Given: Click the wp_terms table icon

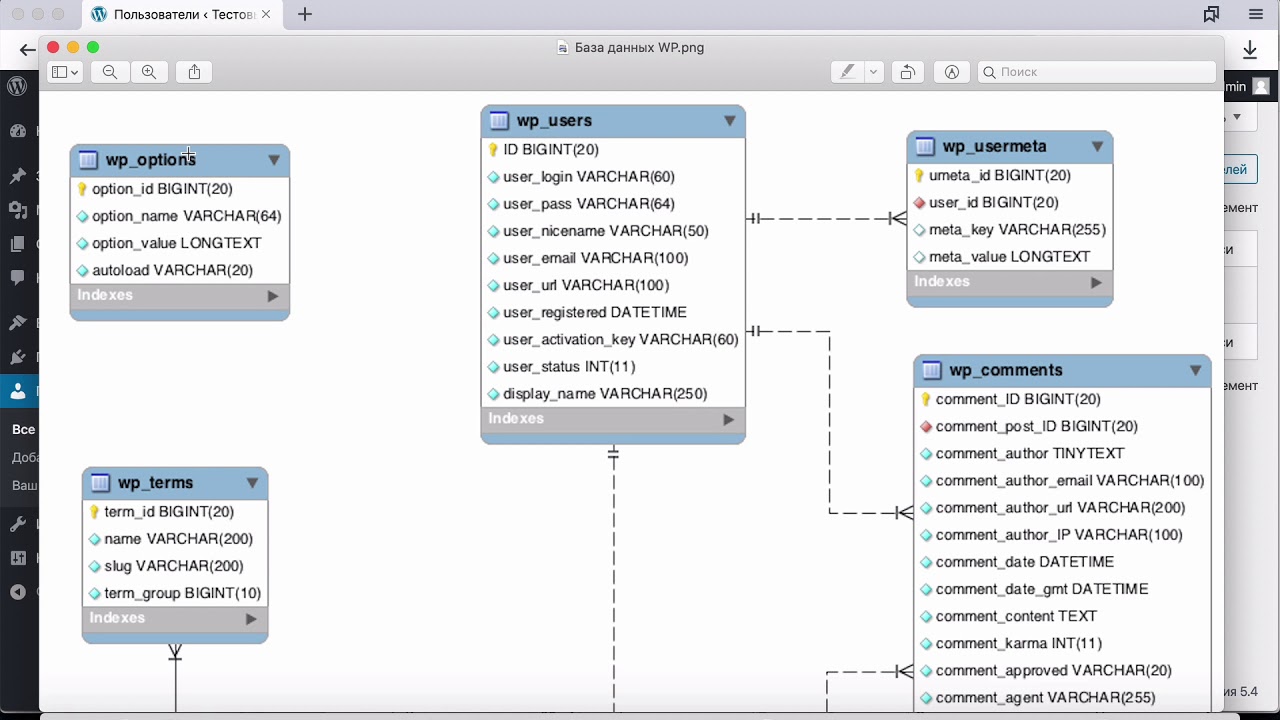Looking at the screenshot, I should (100, 483).
